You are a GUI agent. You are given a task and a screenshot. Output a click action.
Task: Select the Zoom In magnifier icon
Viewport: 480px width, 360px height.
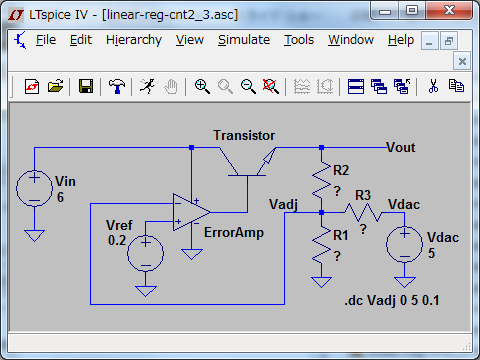(202, 86)
